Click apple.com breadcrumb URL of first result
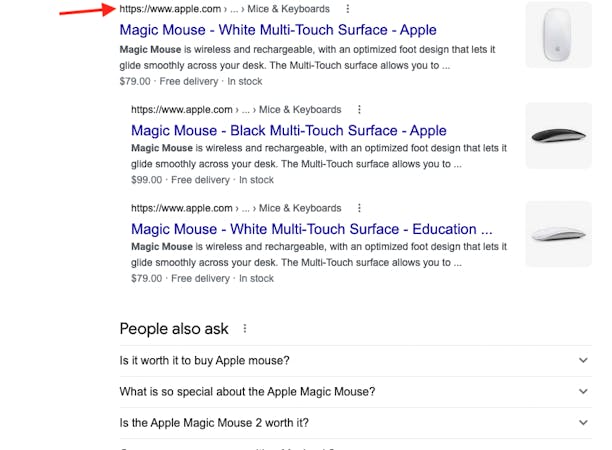The image size is (612, 450). 224,9
